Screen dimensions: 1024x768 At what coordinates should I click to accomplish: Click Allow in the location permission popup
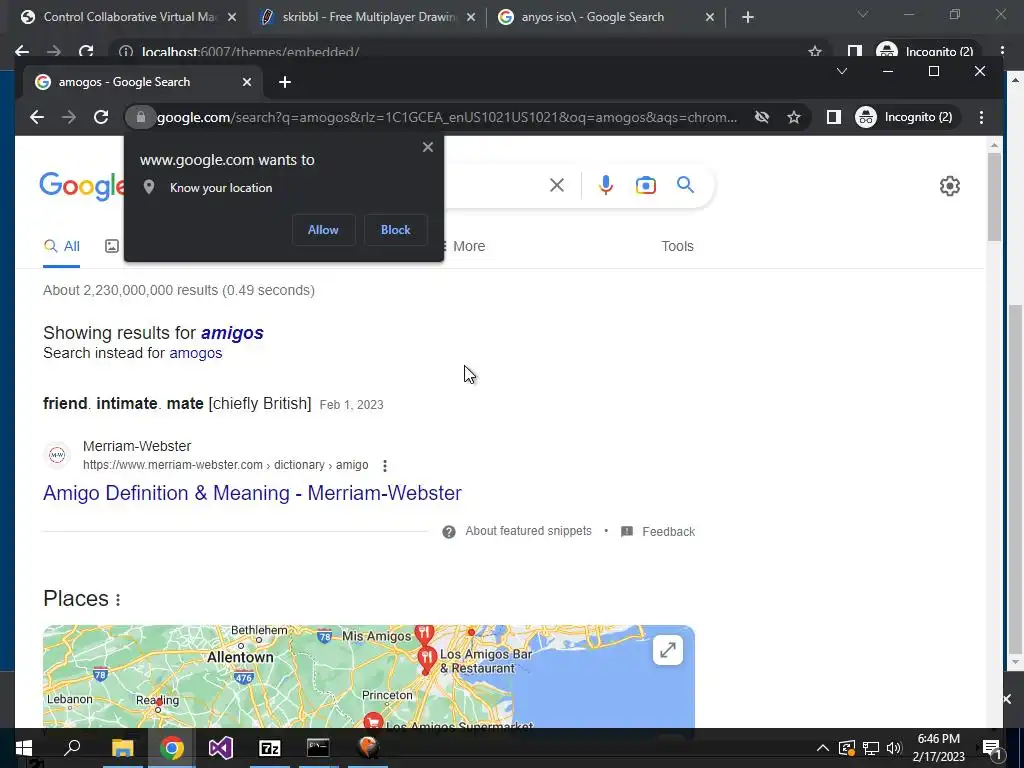point(323,230)
